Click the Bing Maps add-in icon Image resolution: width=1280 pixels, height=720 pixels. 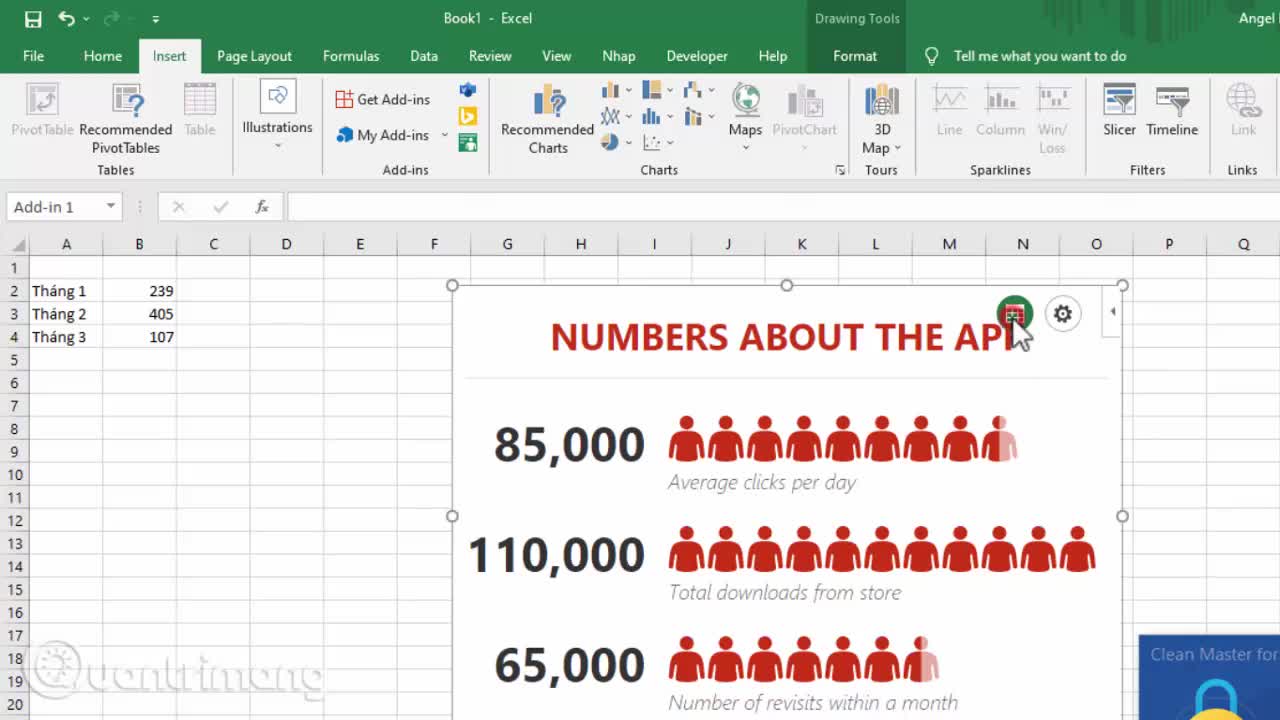467,117
